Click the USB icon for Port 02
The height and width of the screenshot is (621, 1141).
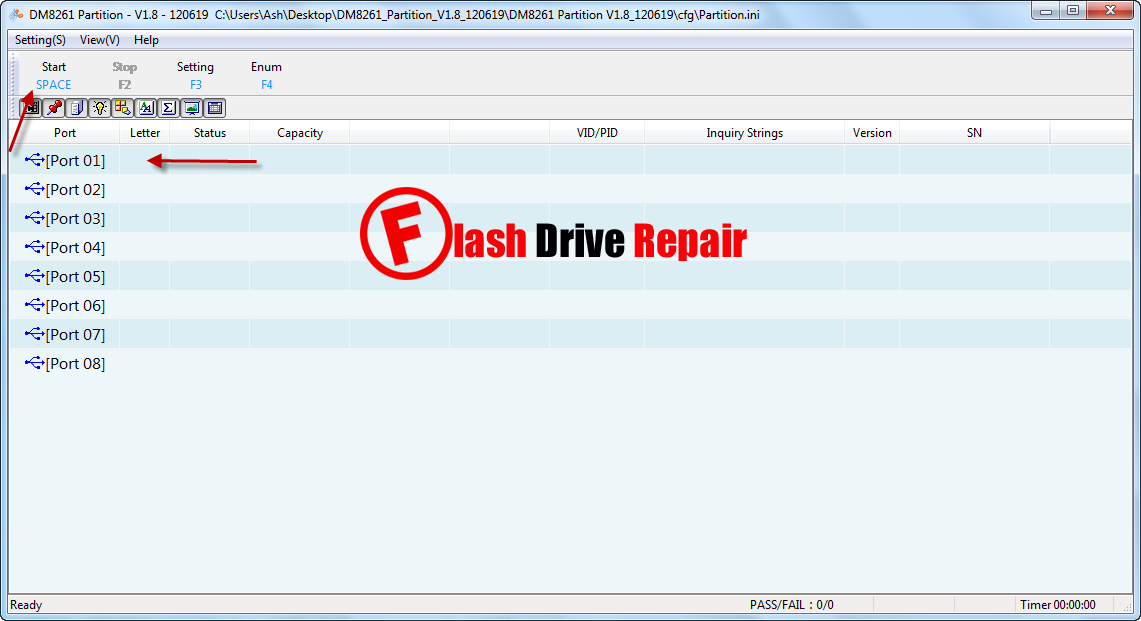[34, 189]
